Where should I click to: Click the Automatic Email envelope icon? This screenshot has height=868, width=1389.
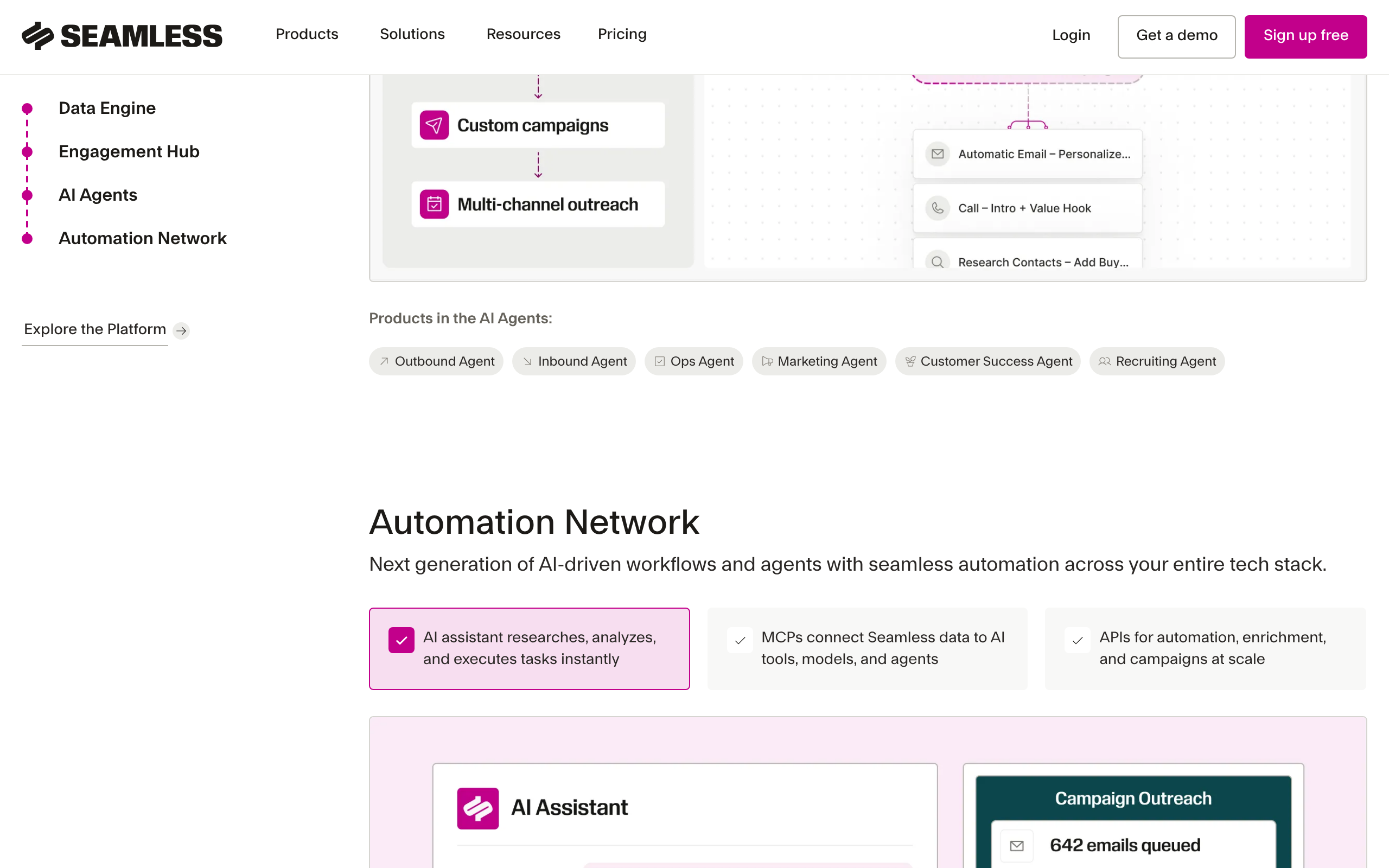937,154
